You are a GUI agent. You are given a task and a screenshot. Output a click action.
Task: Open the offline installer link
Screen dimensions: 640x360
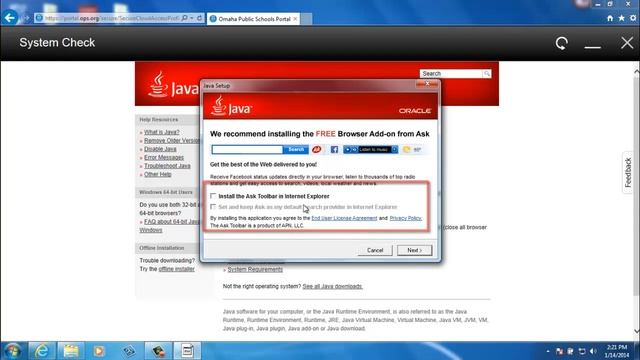coord(176,269)
